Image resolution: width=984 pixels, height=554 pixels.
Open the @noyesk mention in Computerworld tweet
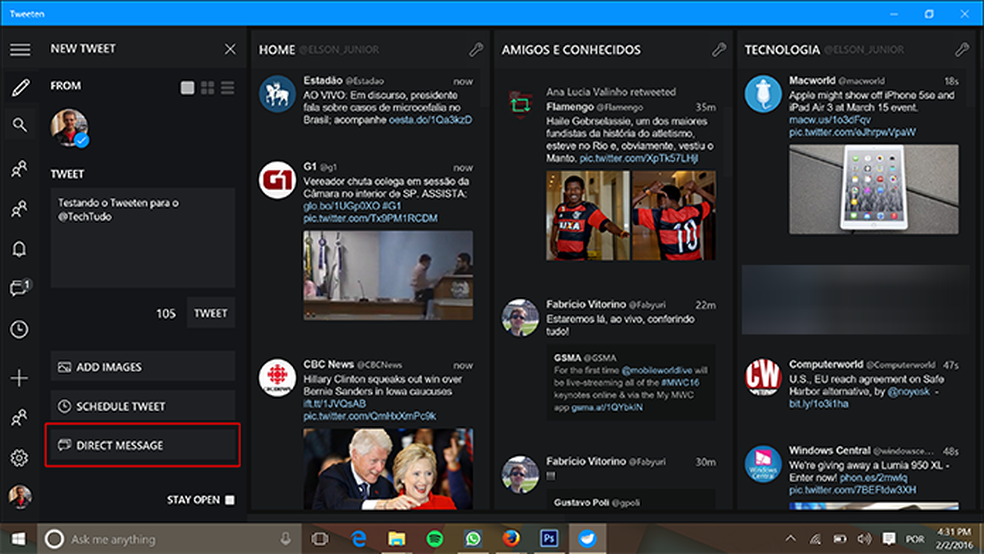click(909, 392)
